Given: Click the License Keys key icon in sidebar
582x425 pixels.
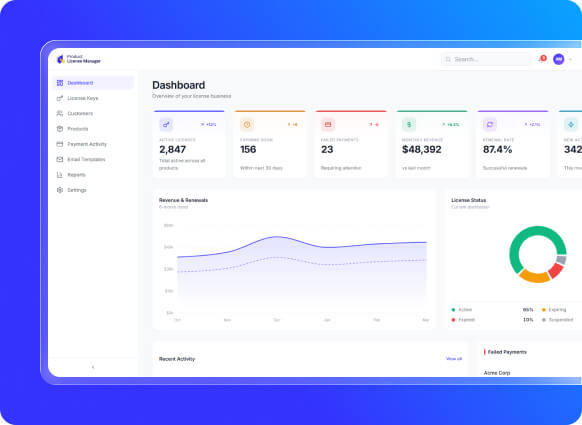Looking at the screenshot, I should click(60, 98).
